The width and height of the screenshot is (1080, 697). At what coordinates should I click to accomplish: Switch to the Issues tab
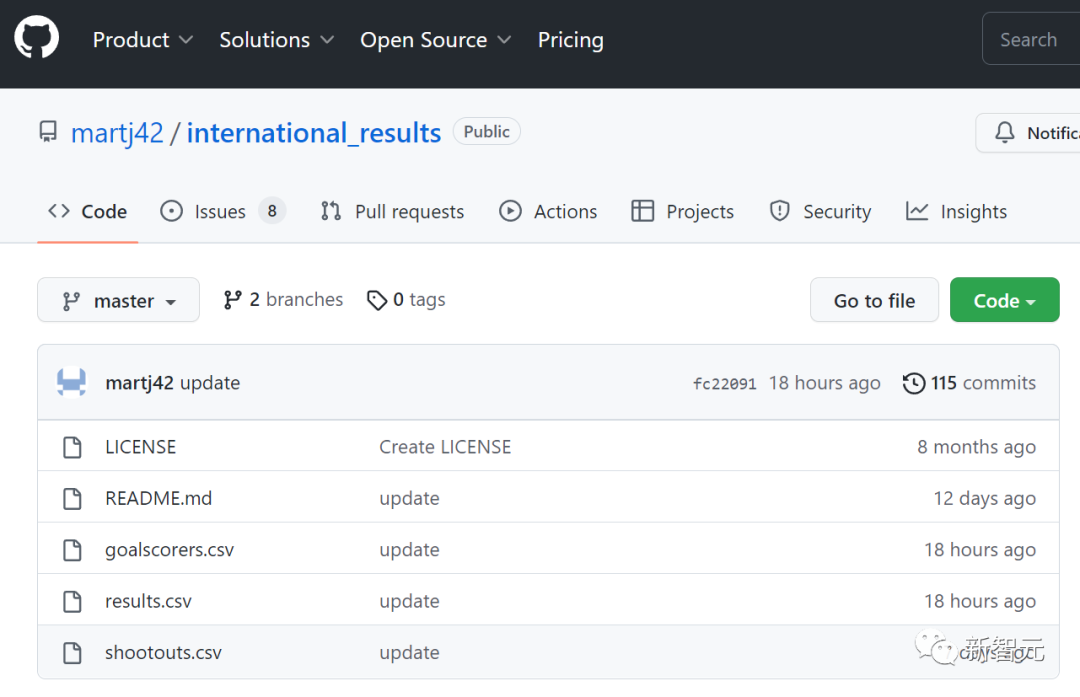click(222, 212)
